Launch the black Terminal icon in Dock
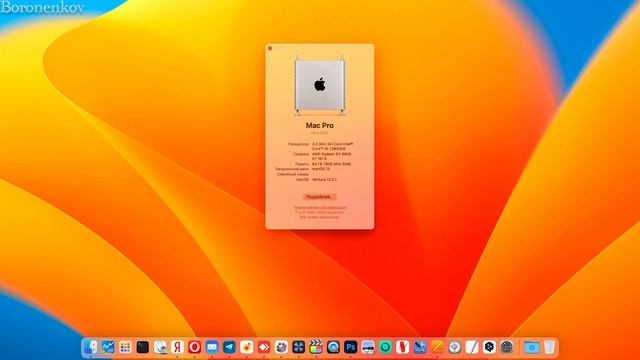 [142, 347]
